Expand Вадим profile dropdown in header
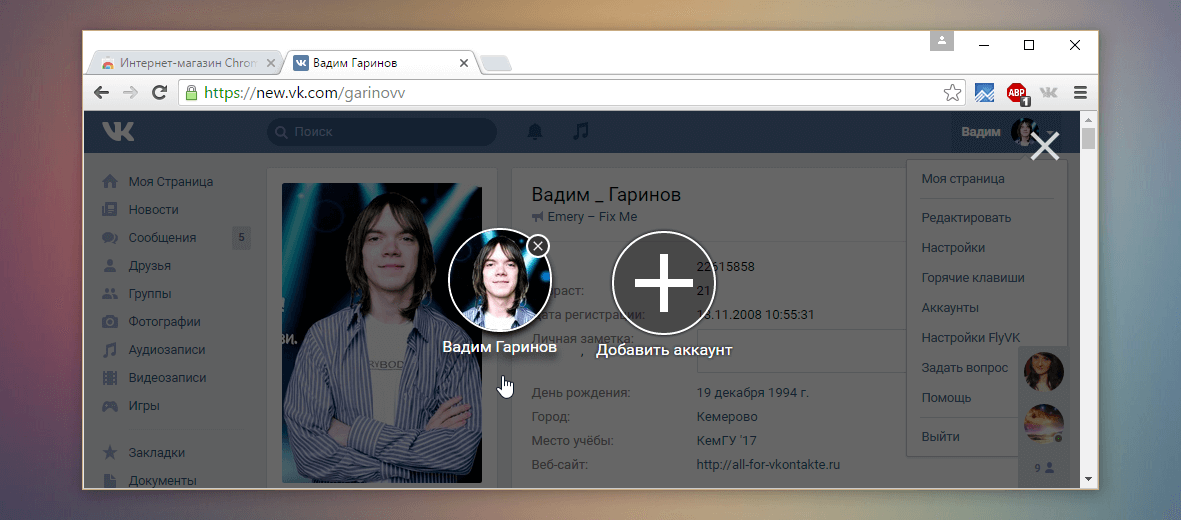This screenshot has width=1181, height=520. tap(995, 132)
